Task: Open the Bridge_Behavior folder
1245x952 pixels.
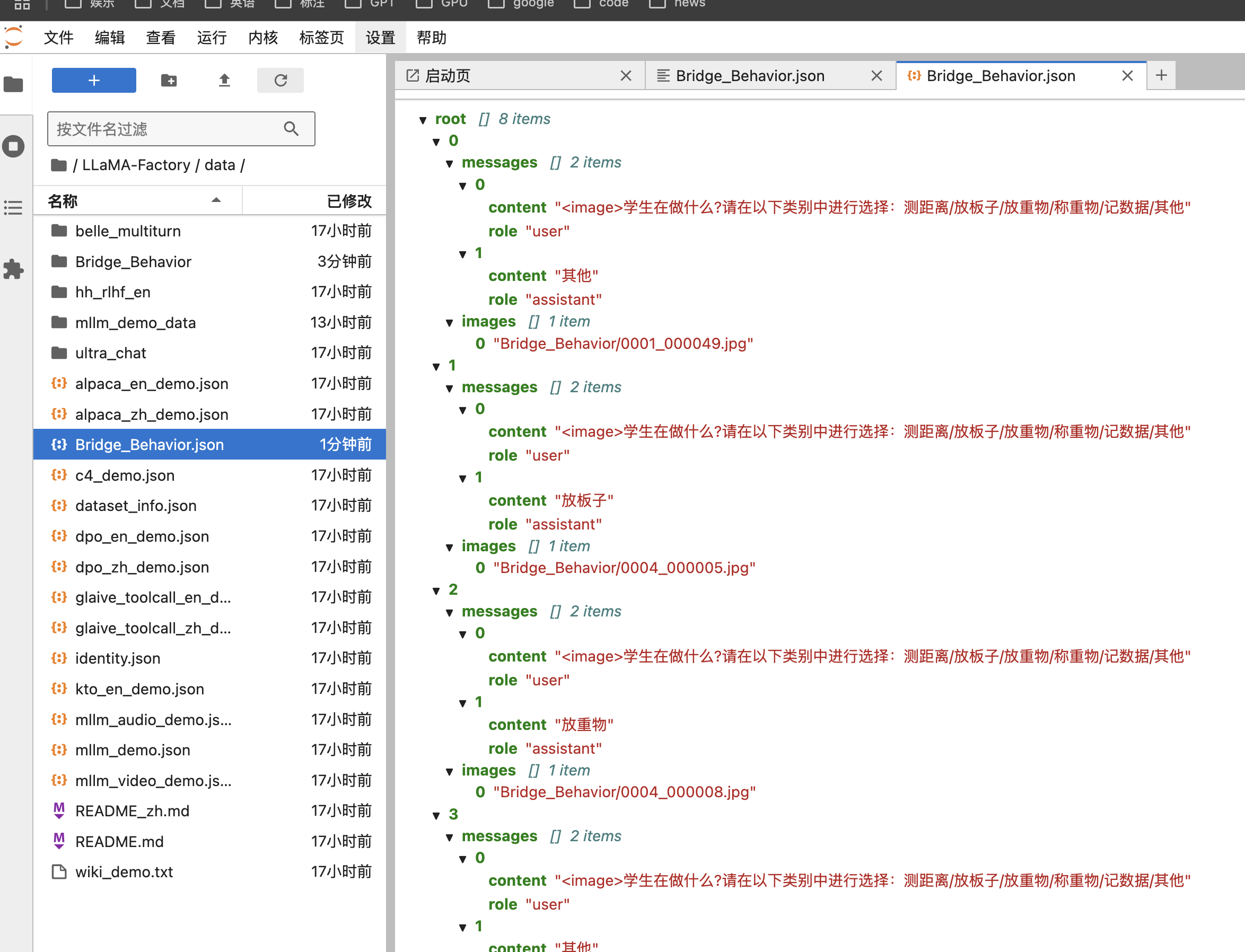Action: [133, 262]
